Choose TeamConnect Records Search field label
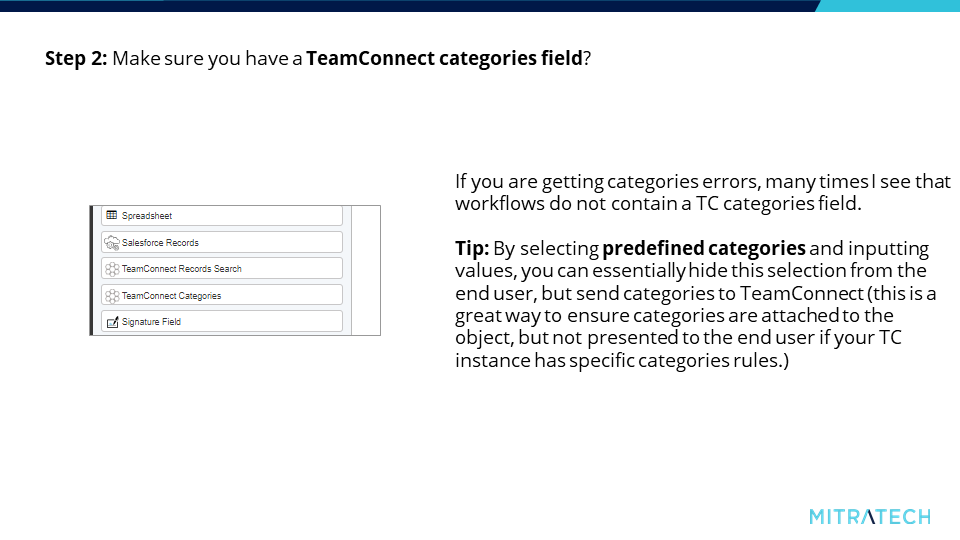Screen dimensions: 960x540 182,269
